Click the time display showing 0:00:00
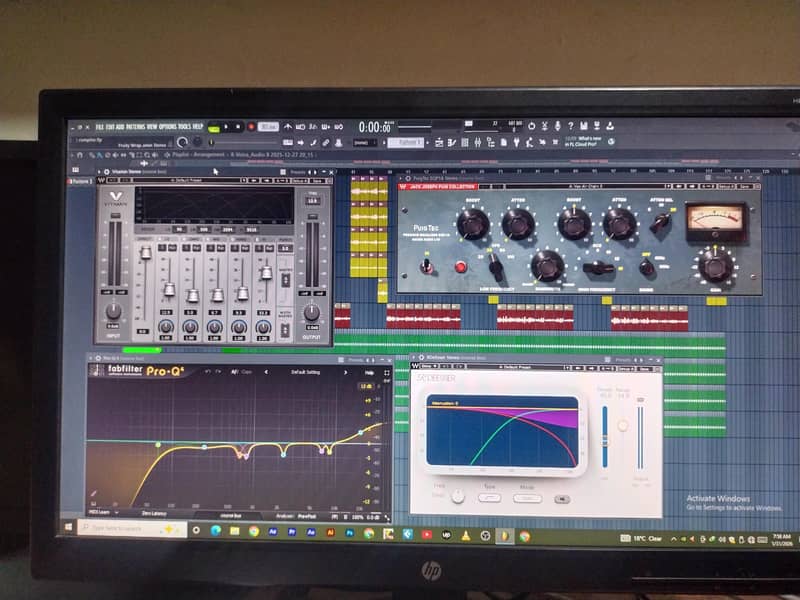This screenshot has height=600, width=800. [370, 125]
